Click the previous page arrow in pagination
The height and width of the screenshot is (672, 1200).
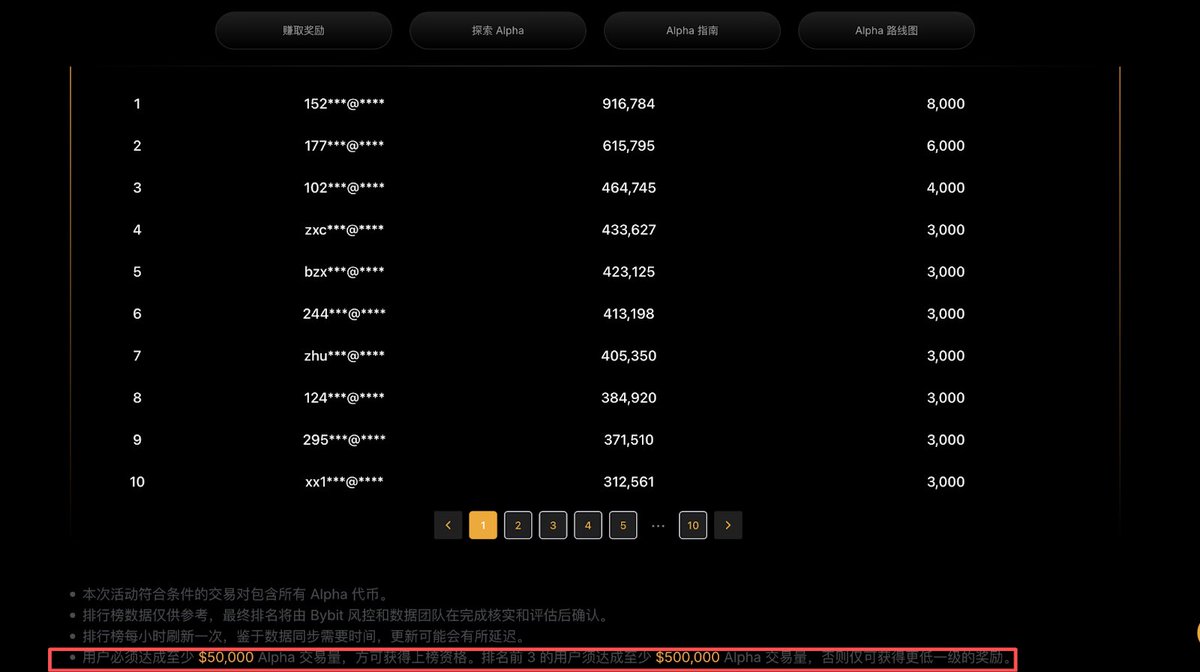[x=448, y=525]
